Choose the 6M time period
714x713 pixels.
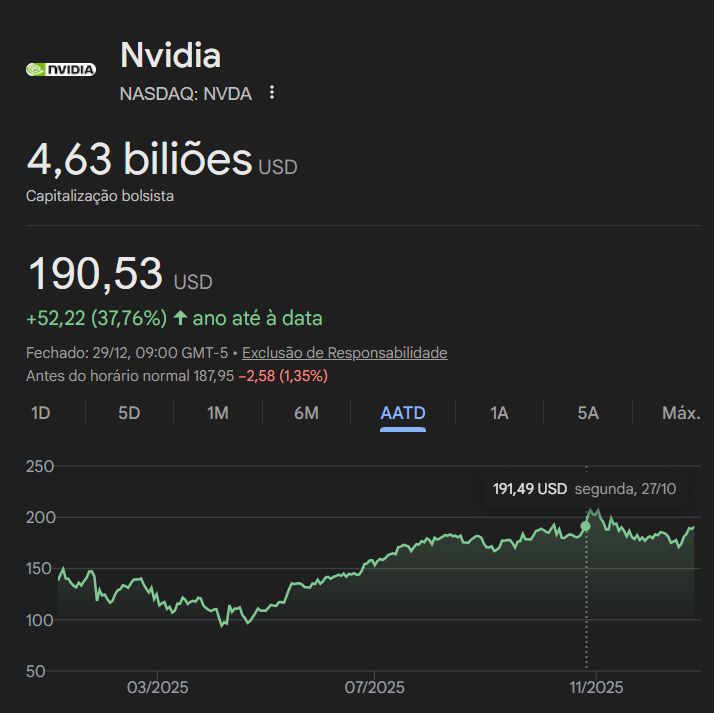pos(306,413)
